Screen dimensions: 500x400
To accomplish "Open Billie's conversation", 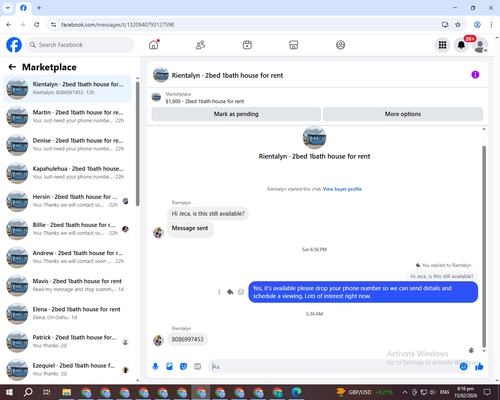I will coord(67,229).
